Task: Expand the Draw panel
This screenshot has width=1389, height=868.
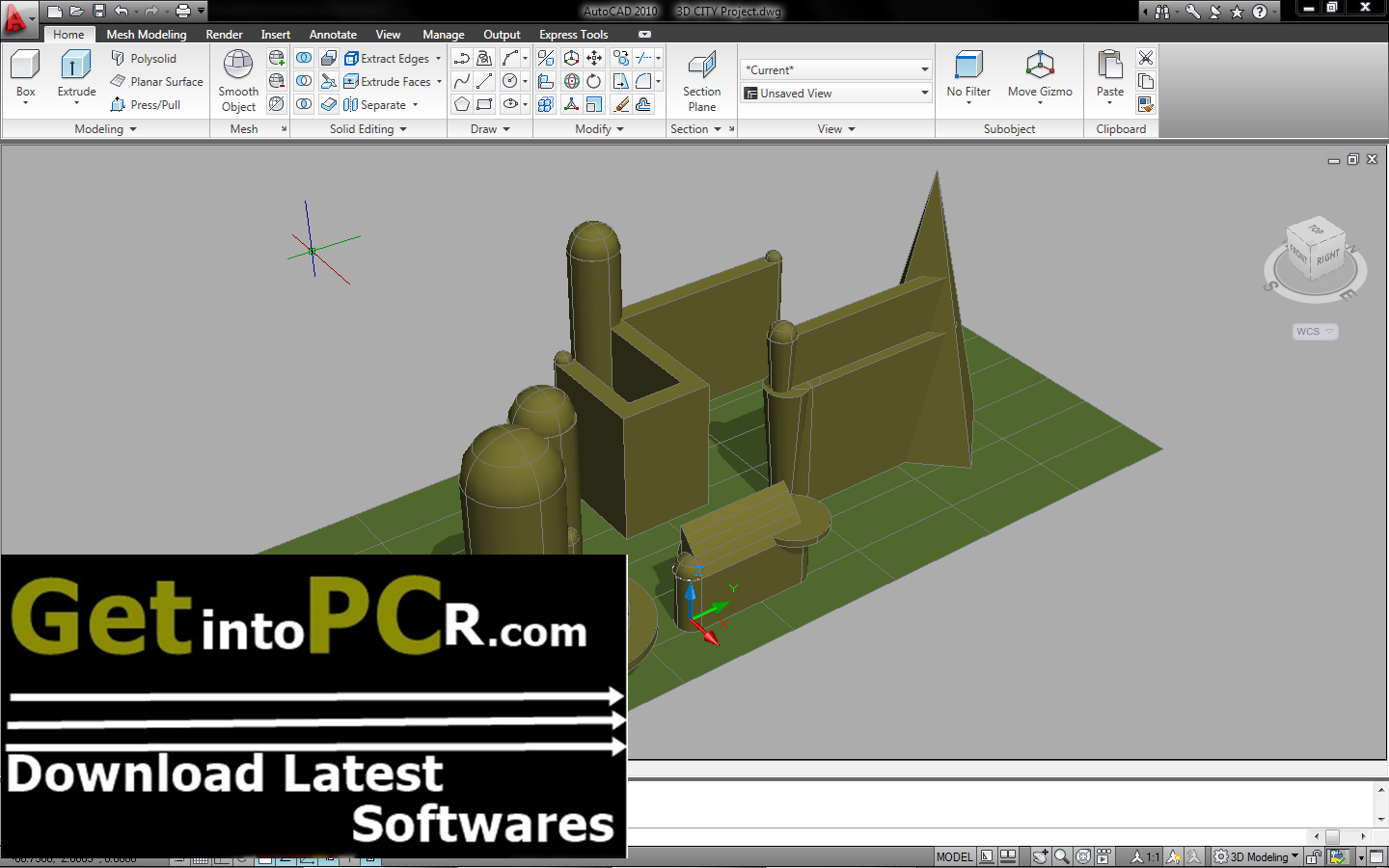Action: click(x=490, y=129)
